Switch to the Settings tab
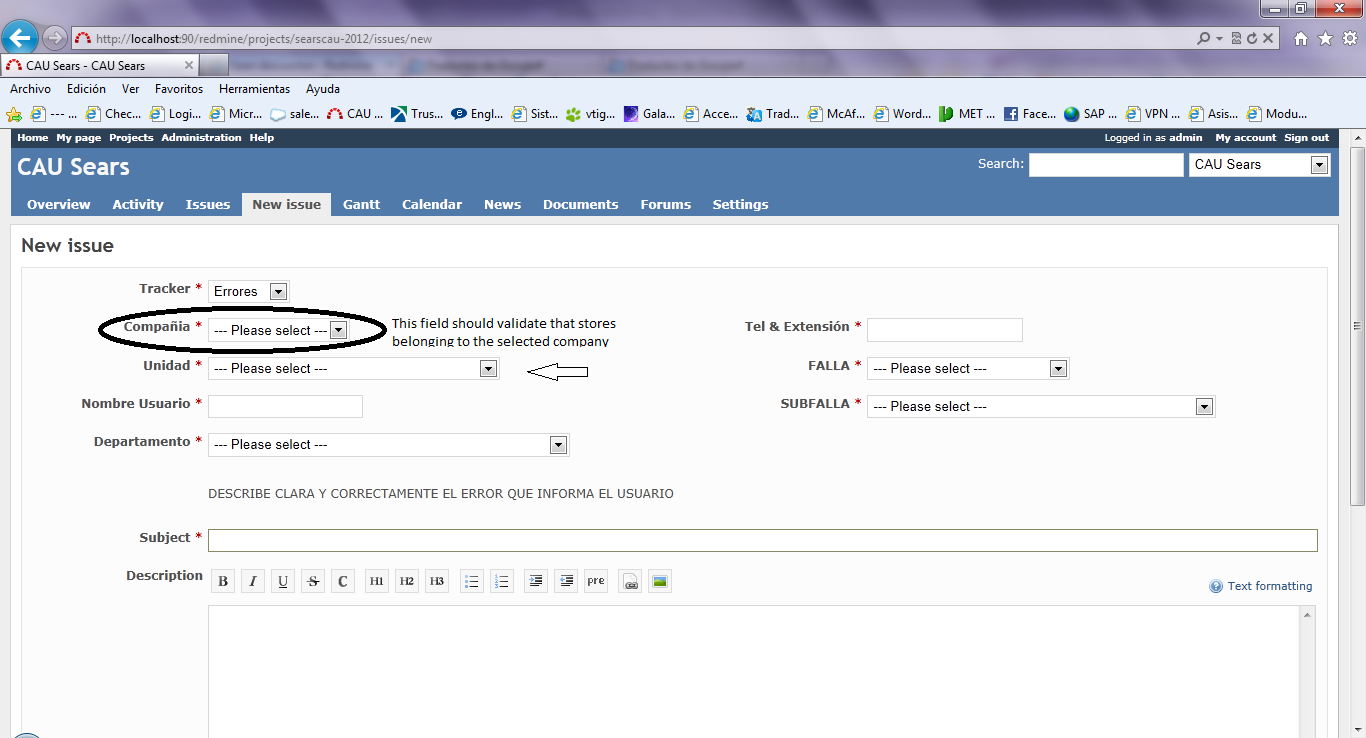Image resolution: width=1366 pixels, height=738 pixels. tap(741, 204)
